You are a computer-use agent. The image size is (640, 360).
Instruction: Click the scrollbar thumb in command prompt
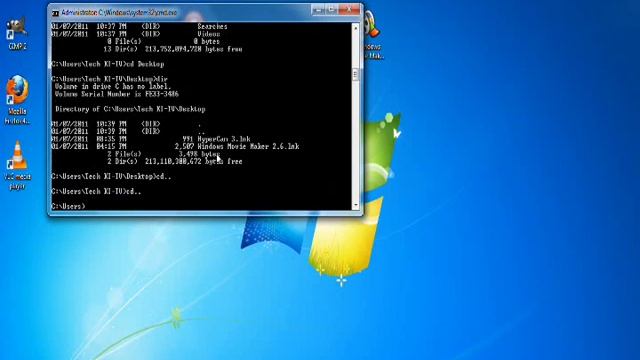tap(355, 74)
